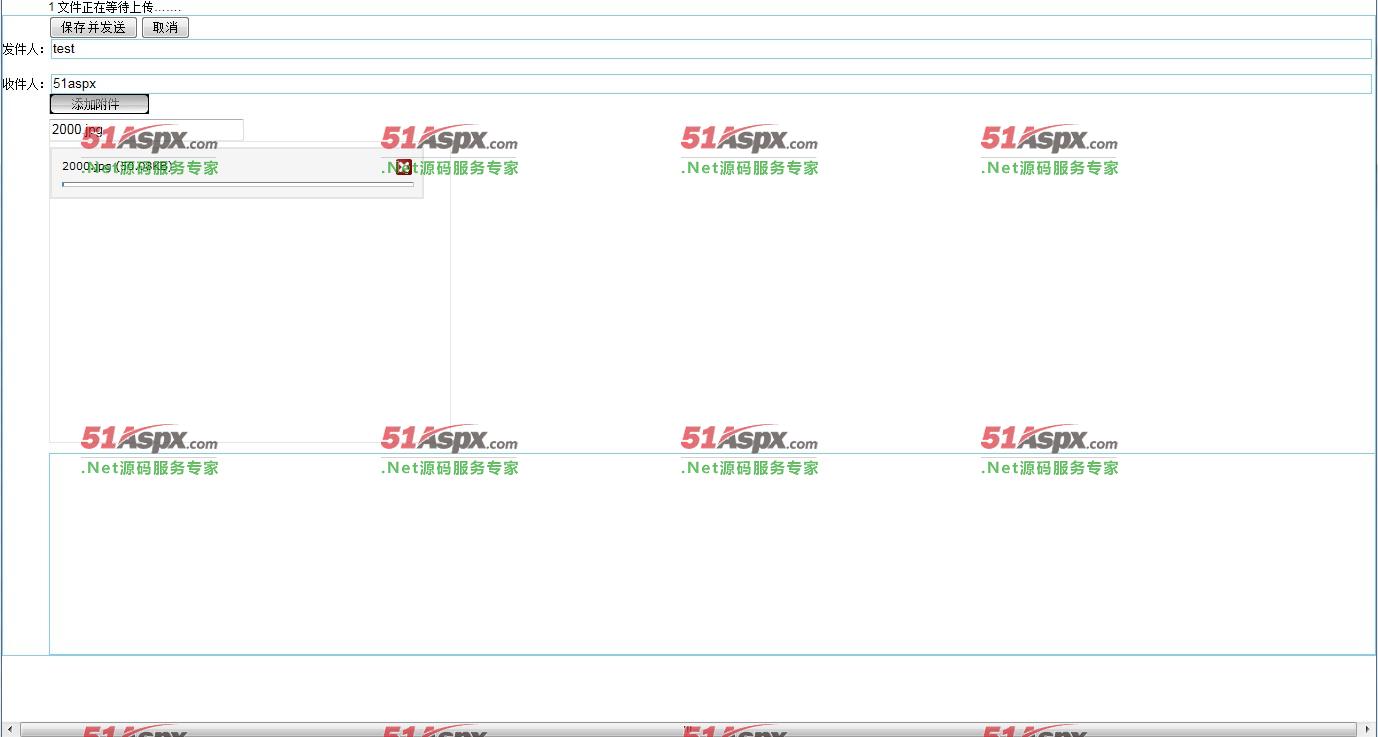Remove queued file 2000.jpg with red X icon
1378x737 pixels.
coord(404,167)
